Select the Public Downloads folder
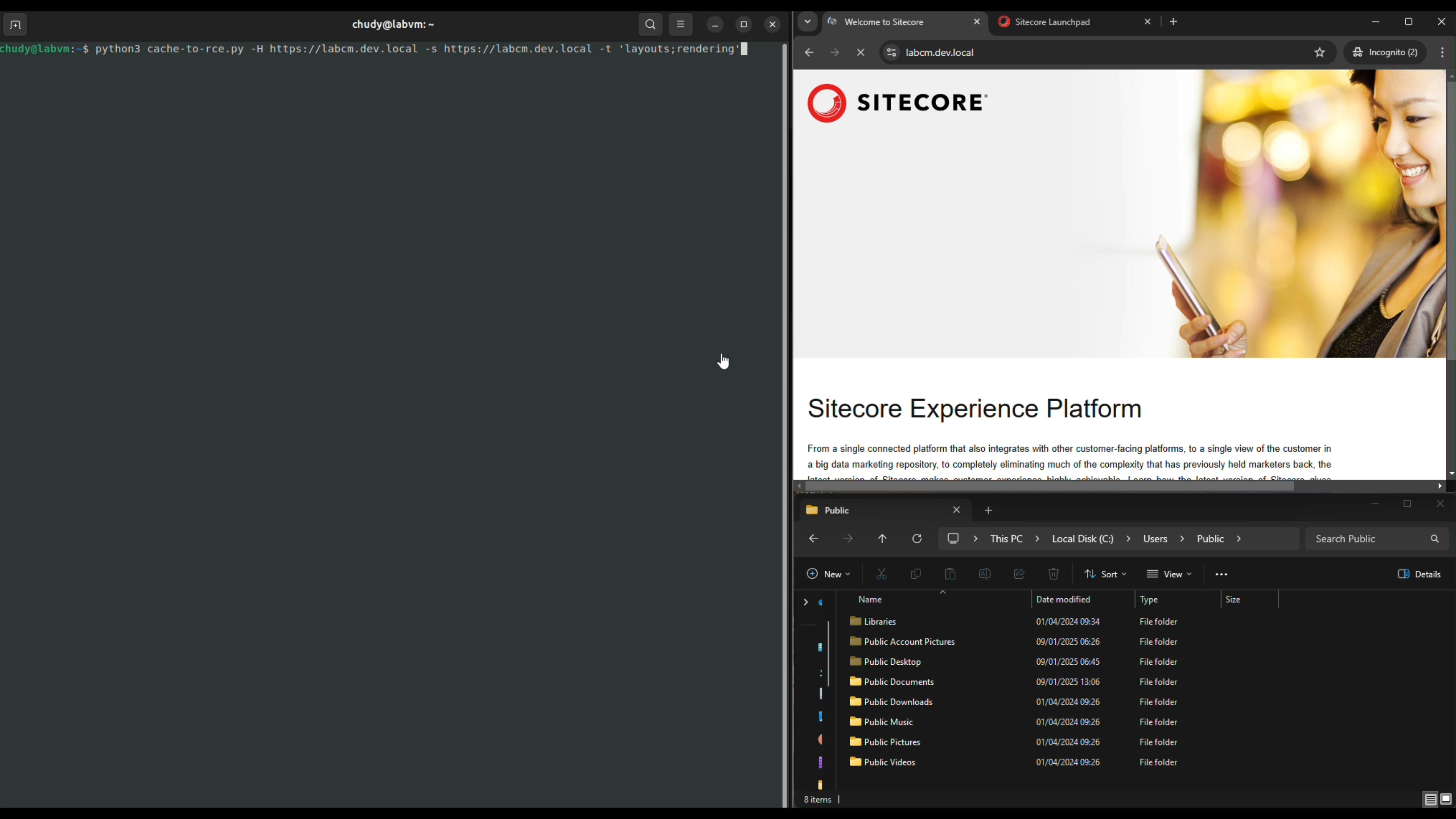The width and height of the screenshot is (1456, 819). [891, 702]
